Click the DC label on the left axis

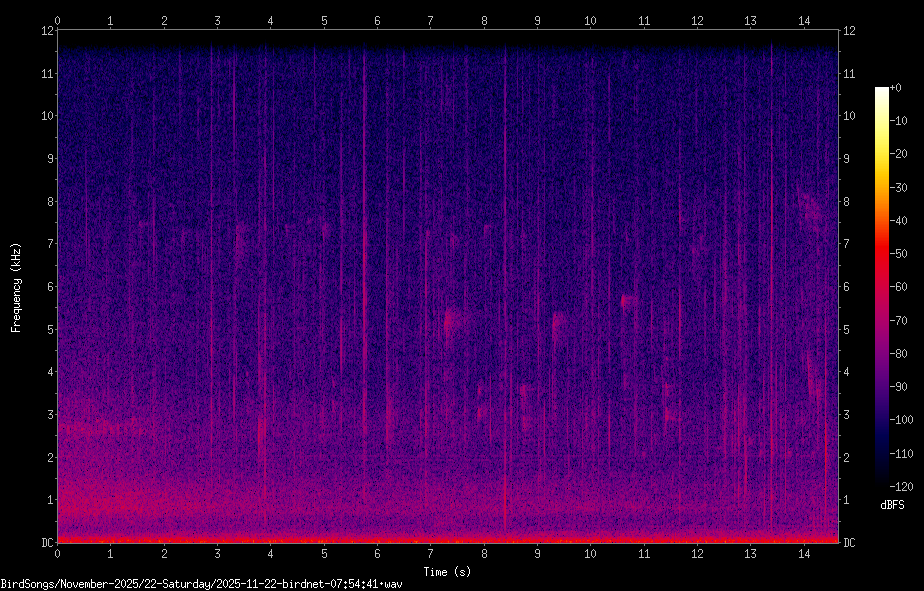45,543
